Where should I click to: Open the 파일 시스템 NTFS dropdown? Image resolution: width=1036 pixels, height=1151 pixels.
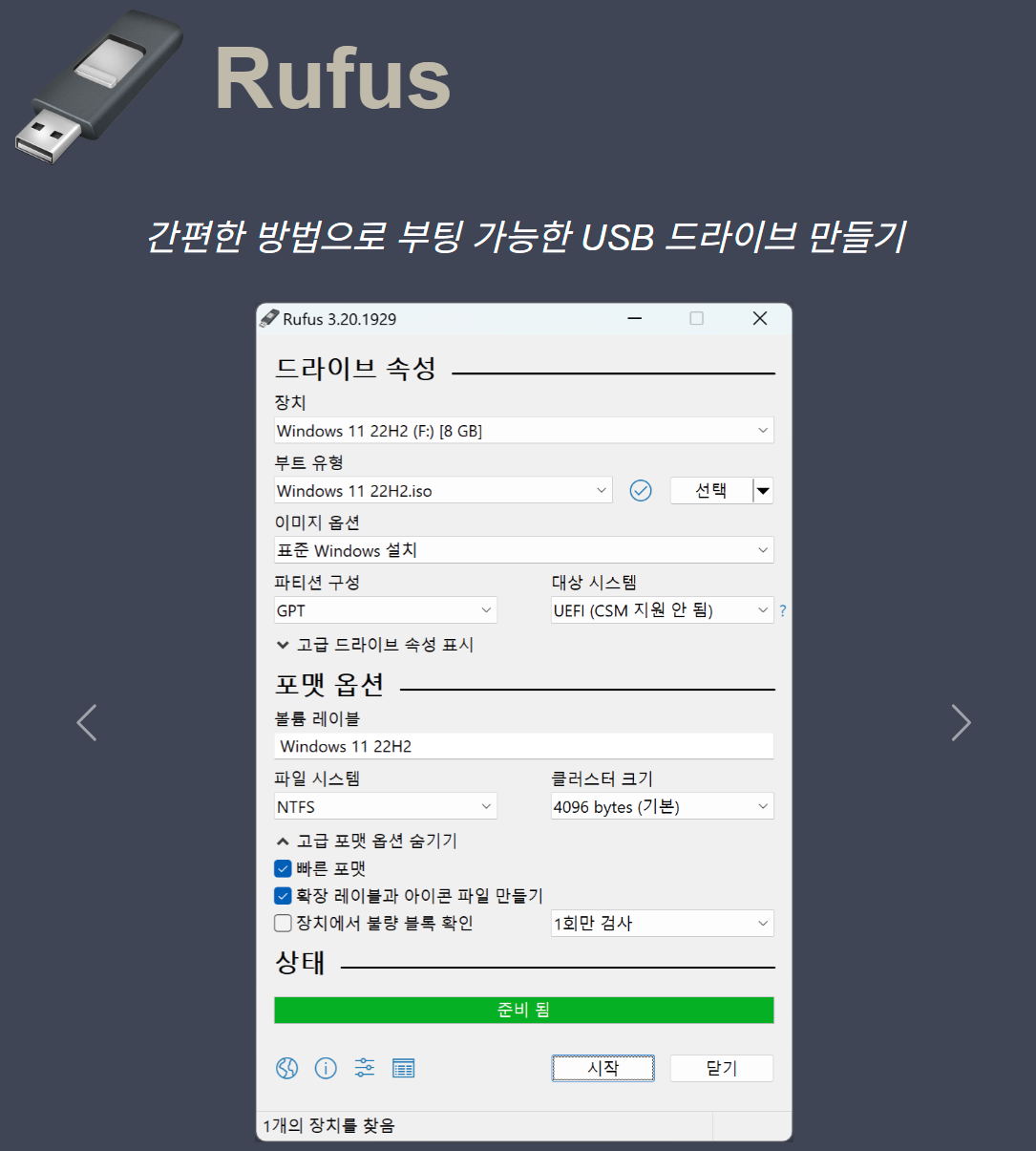click(385, 807)
